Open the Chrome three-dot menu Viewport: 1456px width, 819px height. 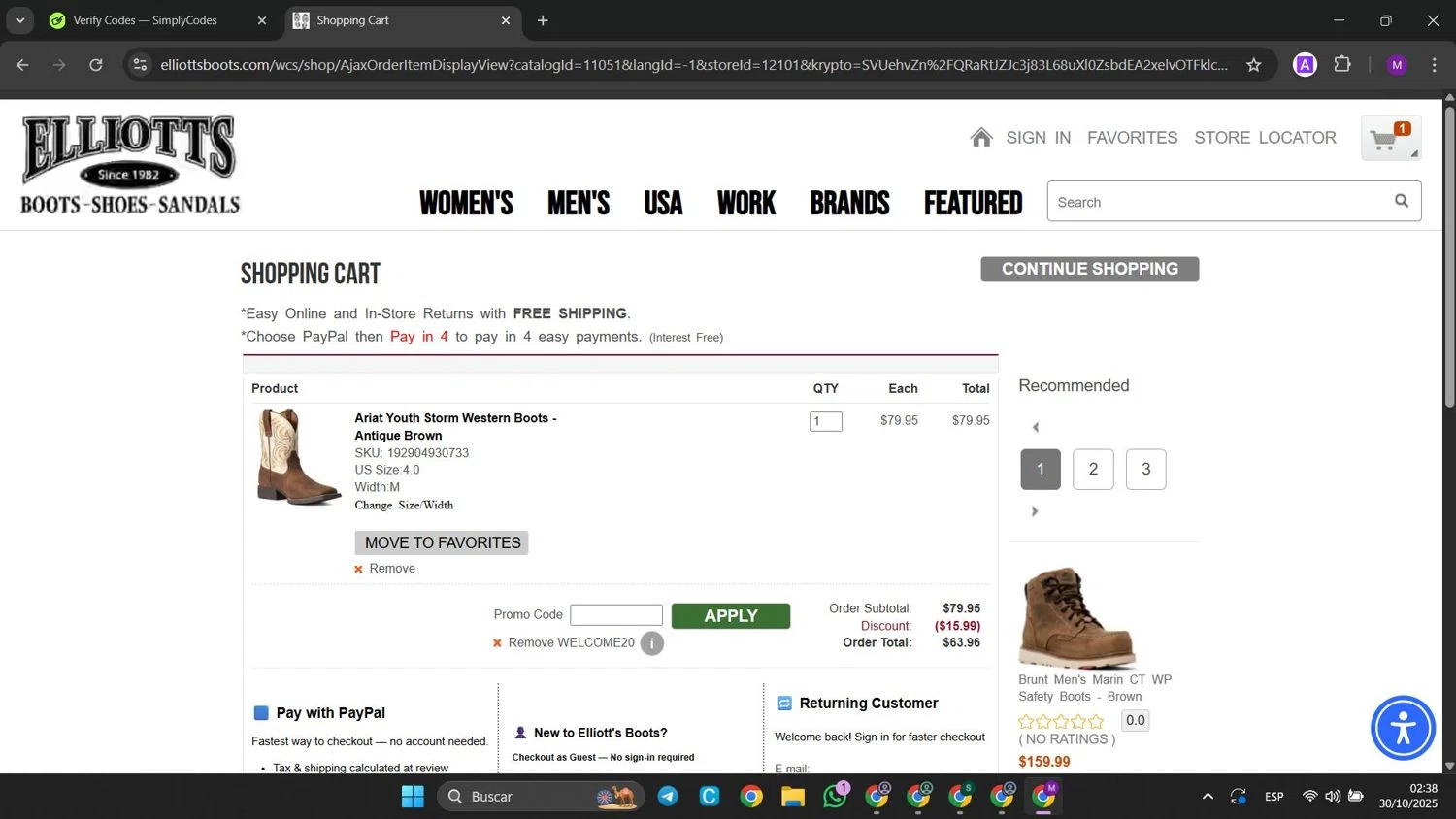1434,65
